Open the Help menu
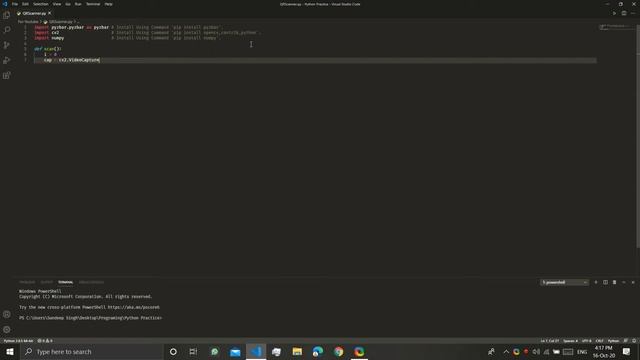Viewport: 640px width, 360px height. 108,4
